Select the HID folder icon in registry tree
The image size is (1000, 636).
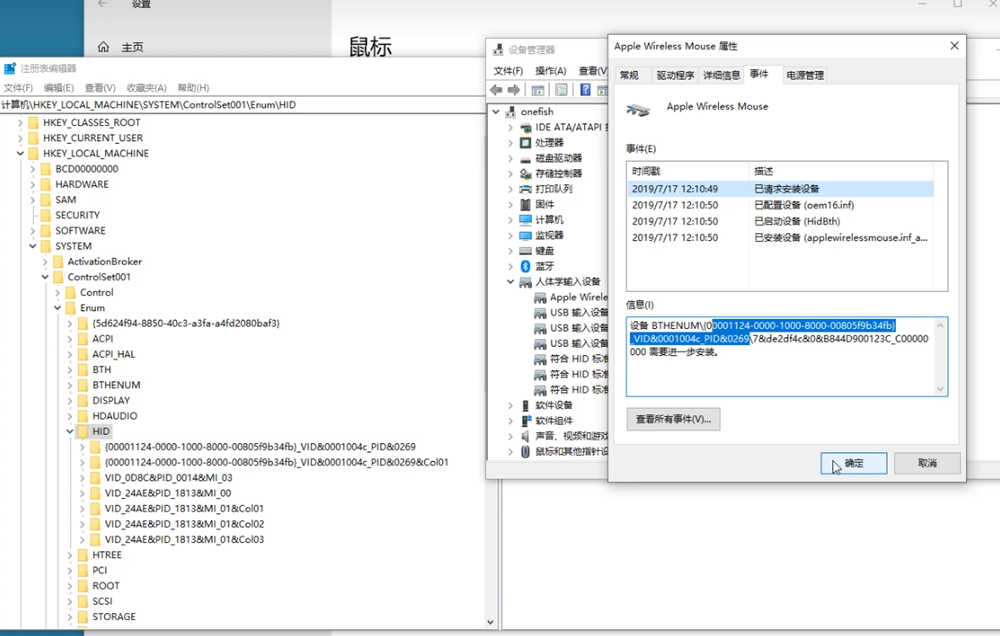click(82, 431)
